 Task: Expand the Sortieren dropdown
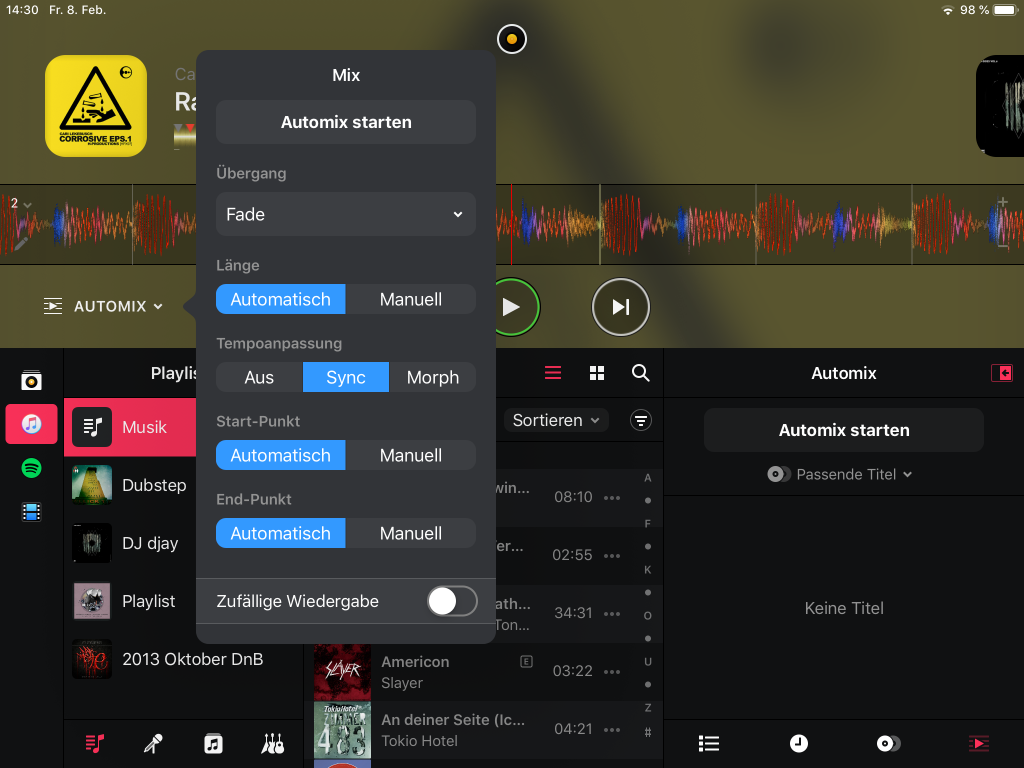557,421
